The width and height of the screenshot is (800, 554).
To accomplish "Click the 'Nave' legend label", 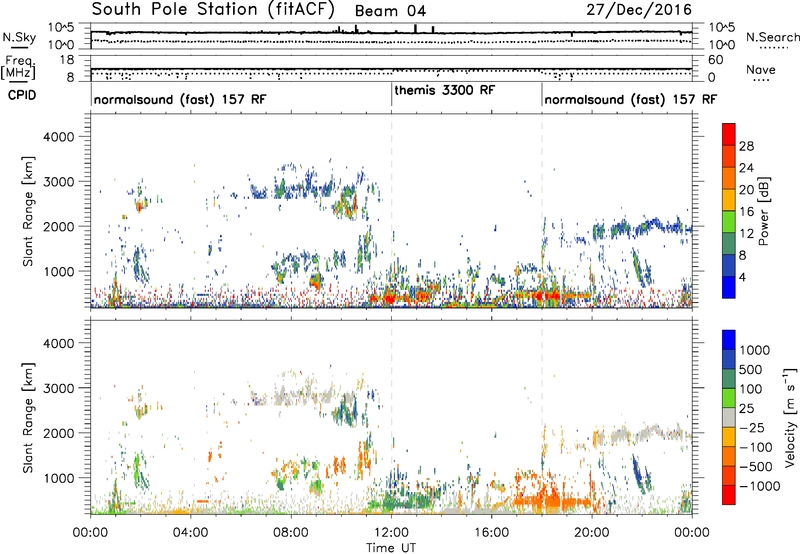I will (x=761, y=69).
